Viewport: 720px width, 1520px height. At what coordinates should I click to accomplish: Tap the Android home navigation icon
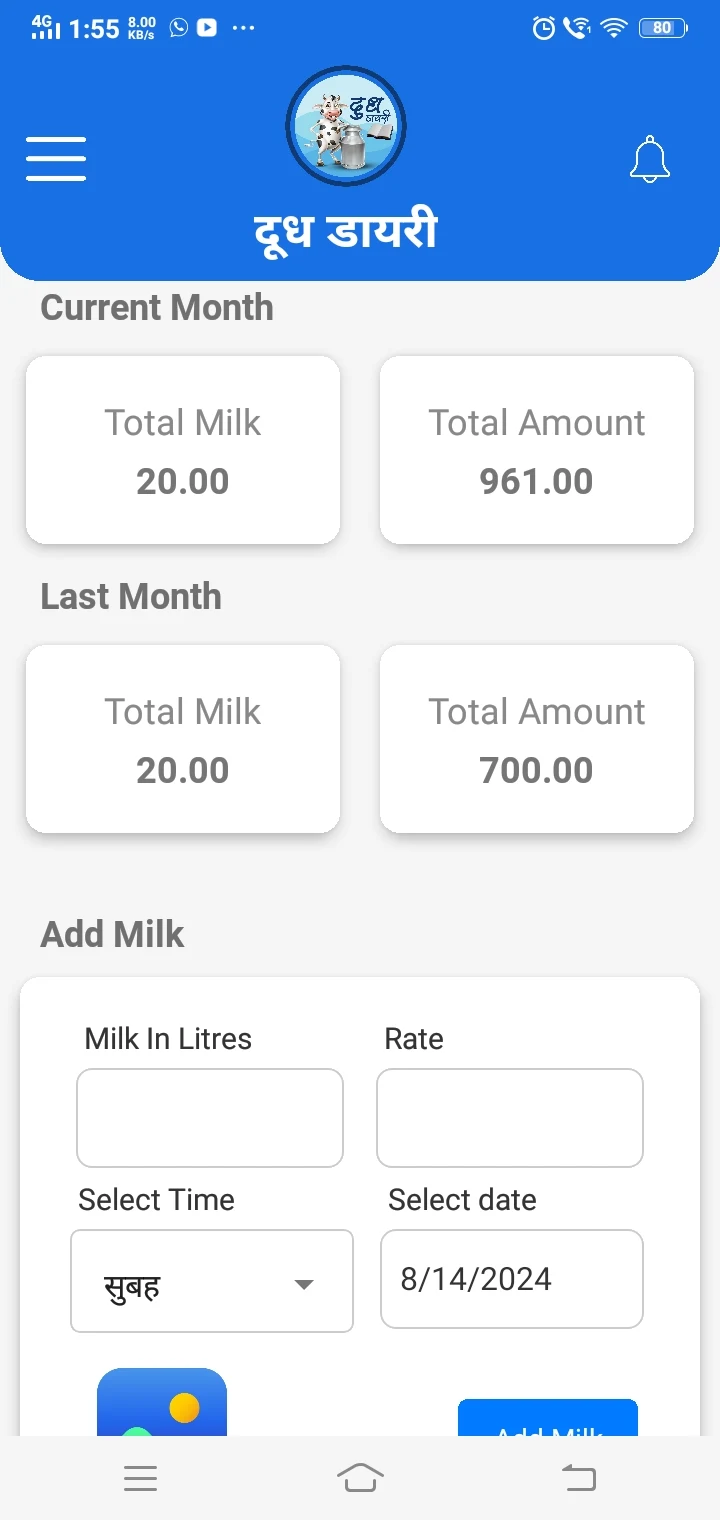[x=360, y=1477]
